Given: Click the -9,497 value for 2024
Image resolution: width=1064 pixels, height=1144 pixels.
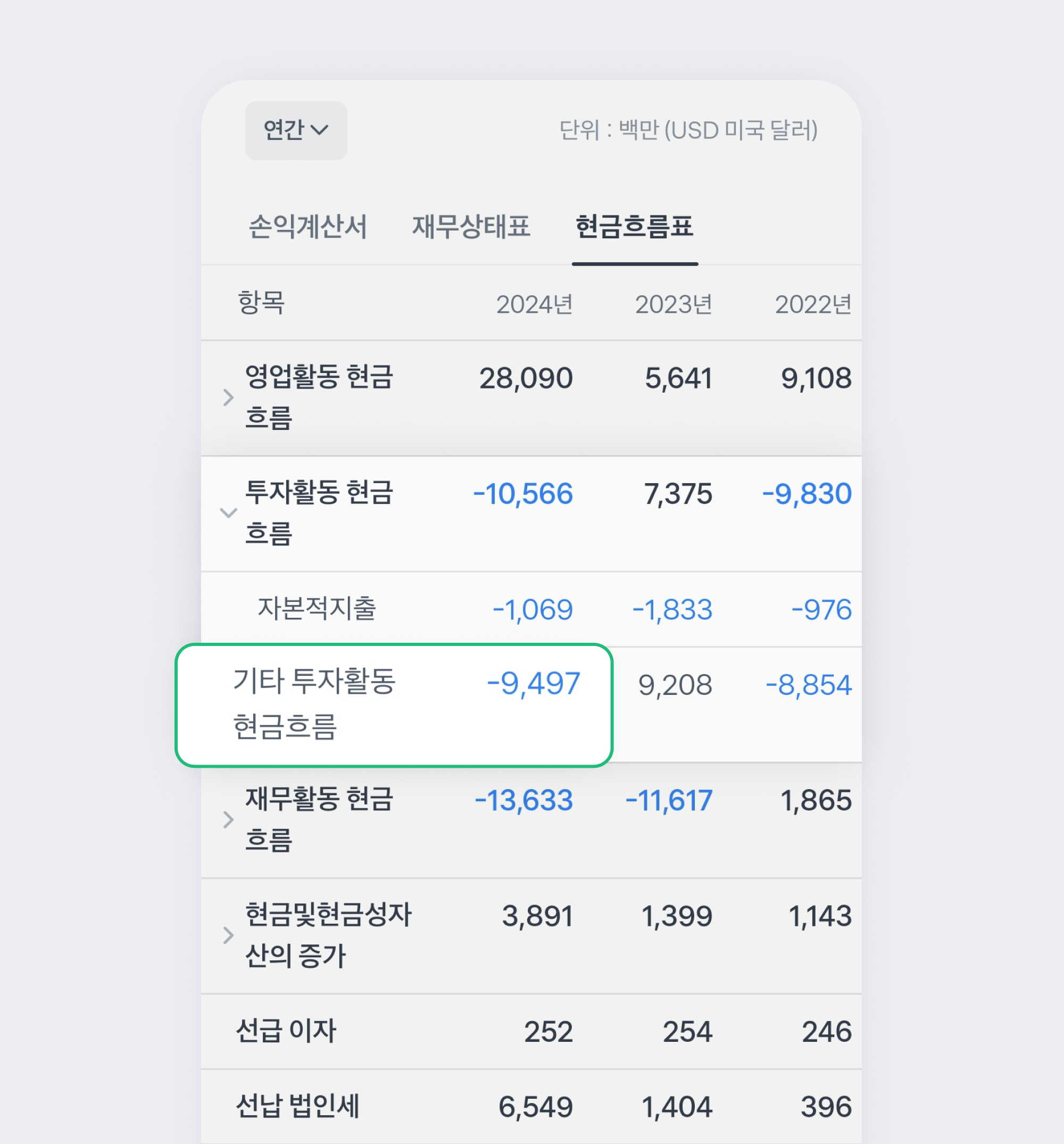Looking at the screenshot, I should point(533,684).
